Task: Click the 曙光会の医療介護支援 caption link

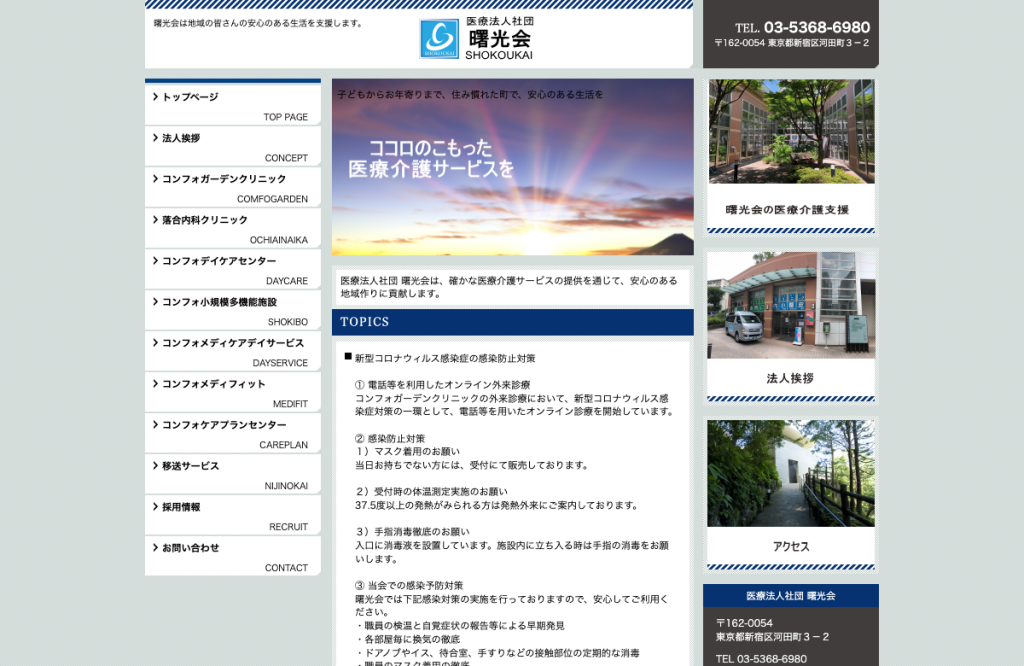Action: coord(787,210)
